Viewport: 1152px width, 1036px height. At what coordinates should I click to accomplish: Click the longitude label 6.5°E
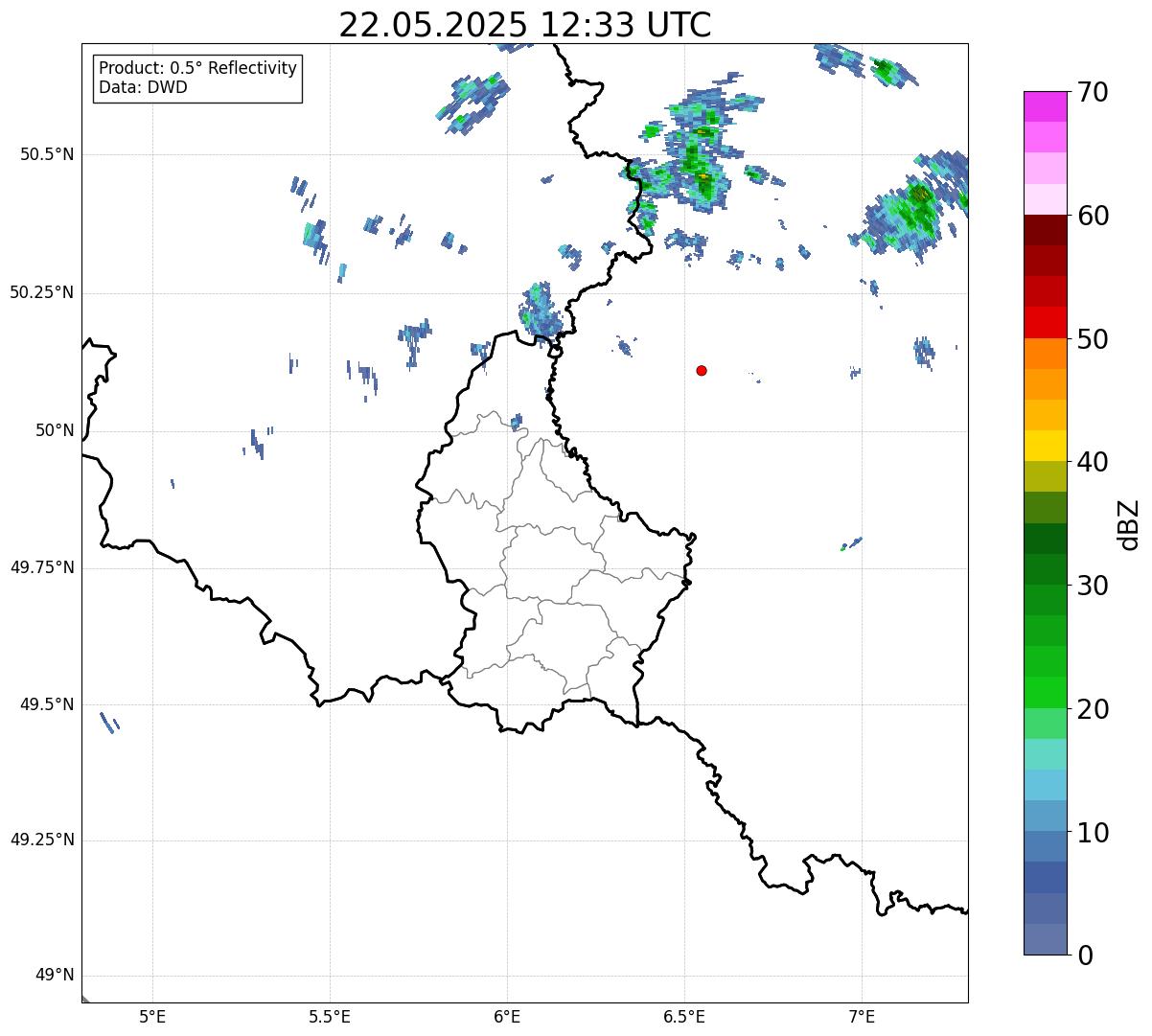click(x=684, y=1017)
